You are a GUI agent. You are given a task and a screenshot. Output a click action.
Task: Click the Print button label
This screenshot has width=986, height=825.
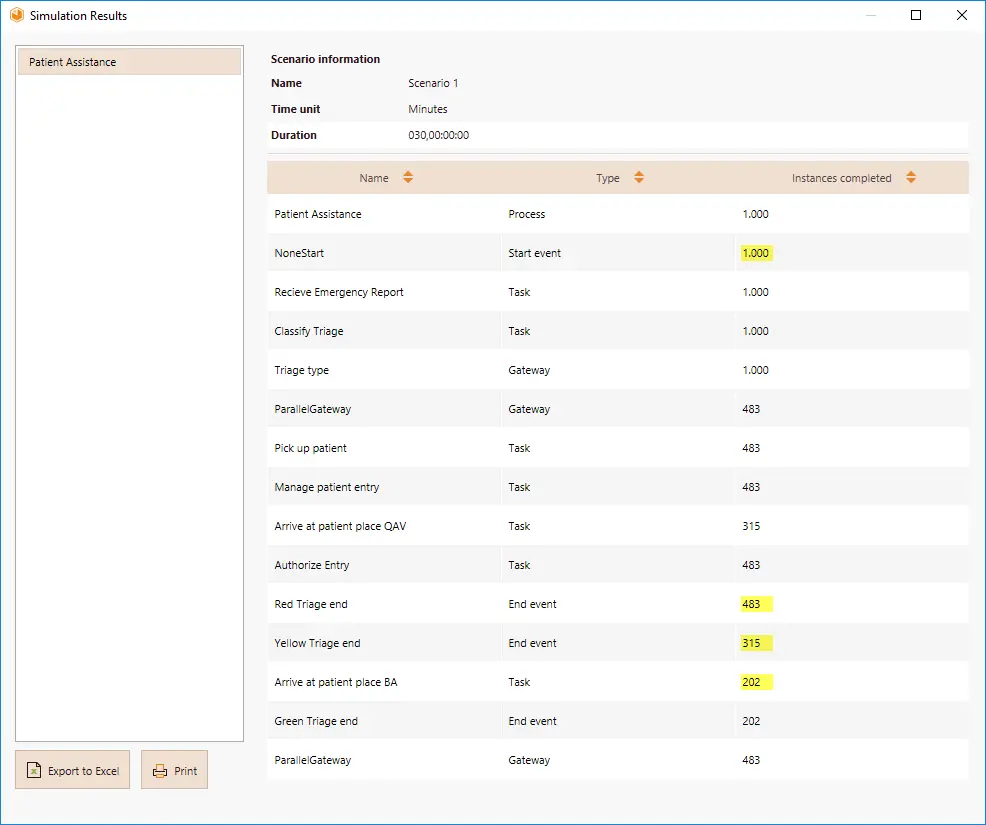coord(186,771)
